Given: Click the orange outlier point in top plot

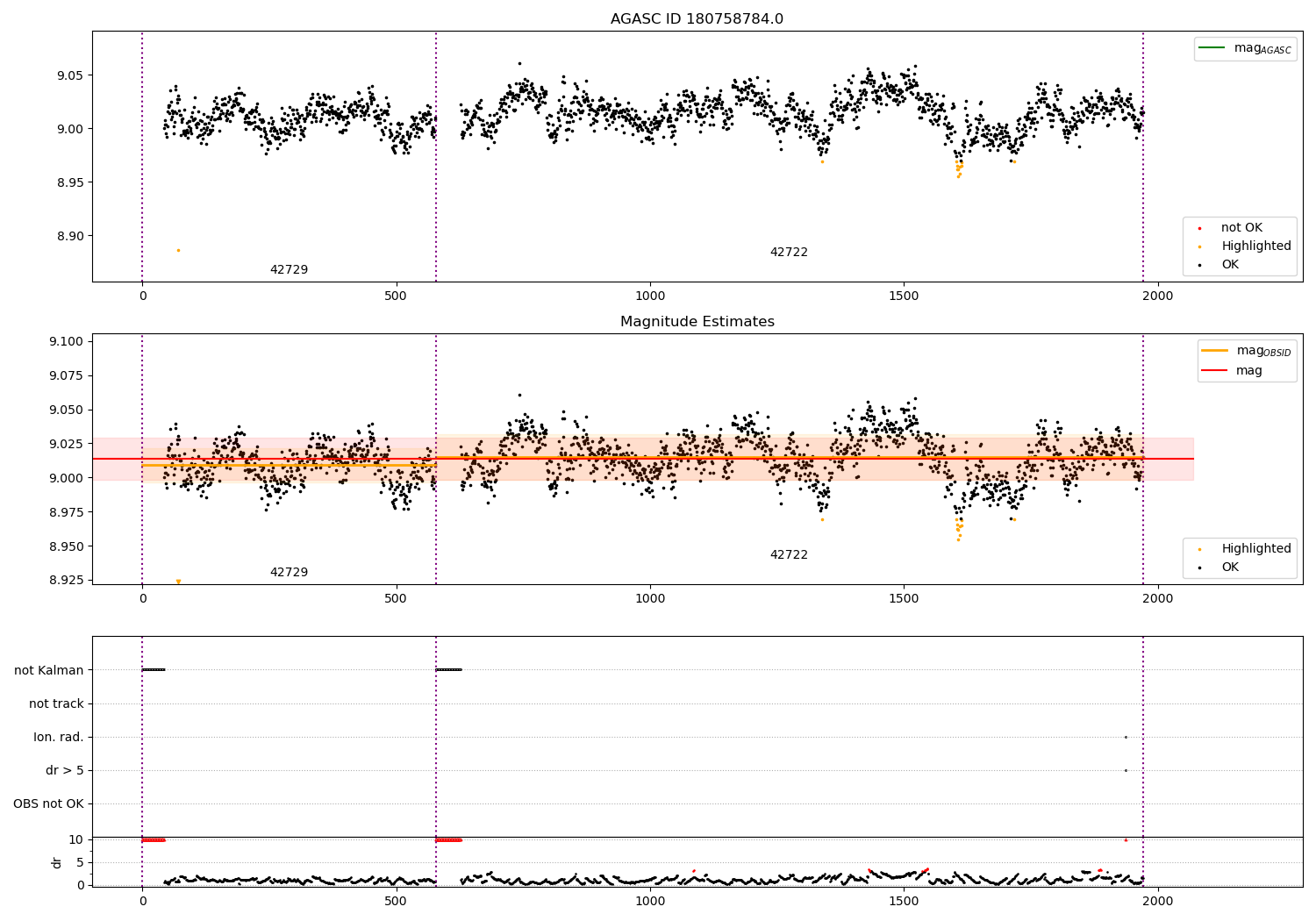Looking at the screenshot, I should pos(178,250).
